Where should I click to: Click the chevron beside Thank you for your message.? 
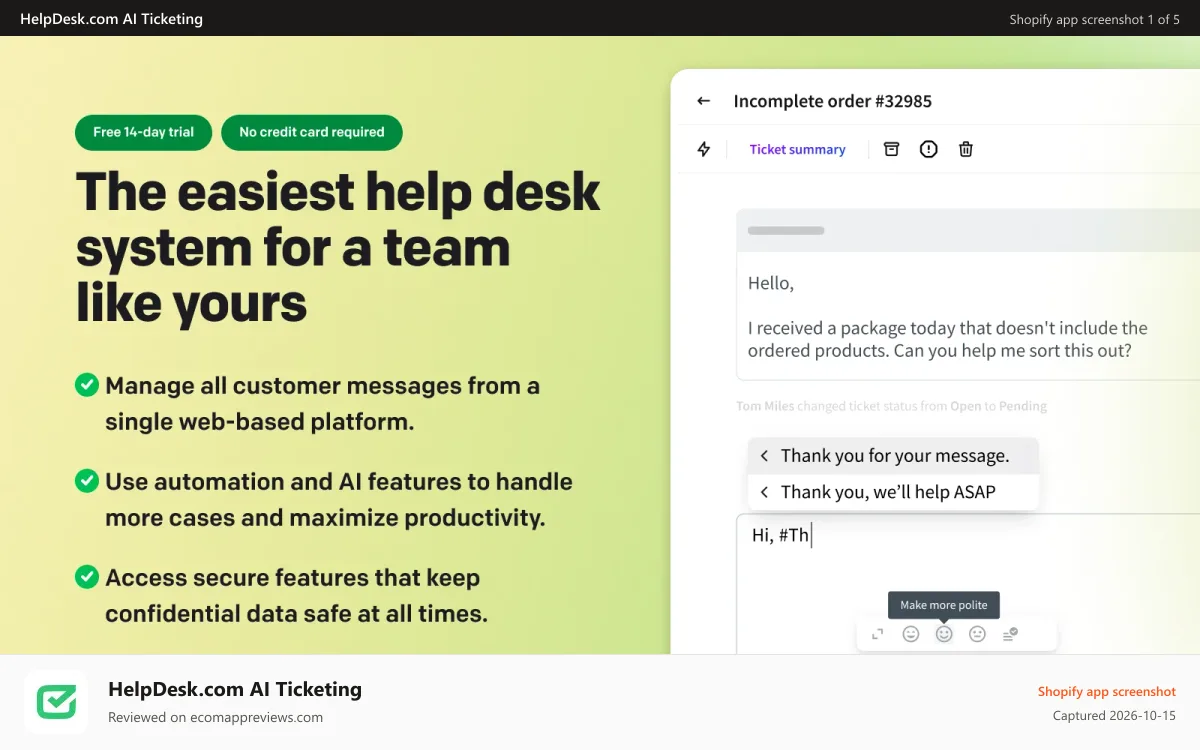(764, 456)
